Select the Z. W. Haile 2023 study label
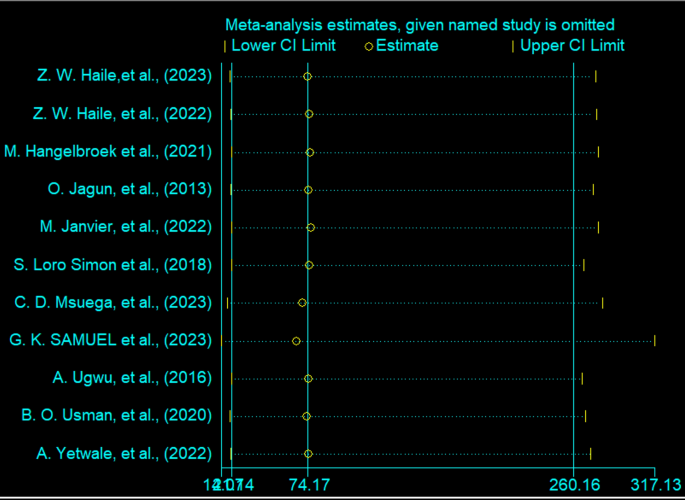The image size is (685, 500). [x=125, y=76]
